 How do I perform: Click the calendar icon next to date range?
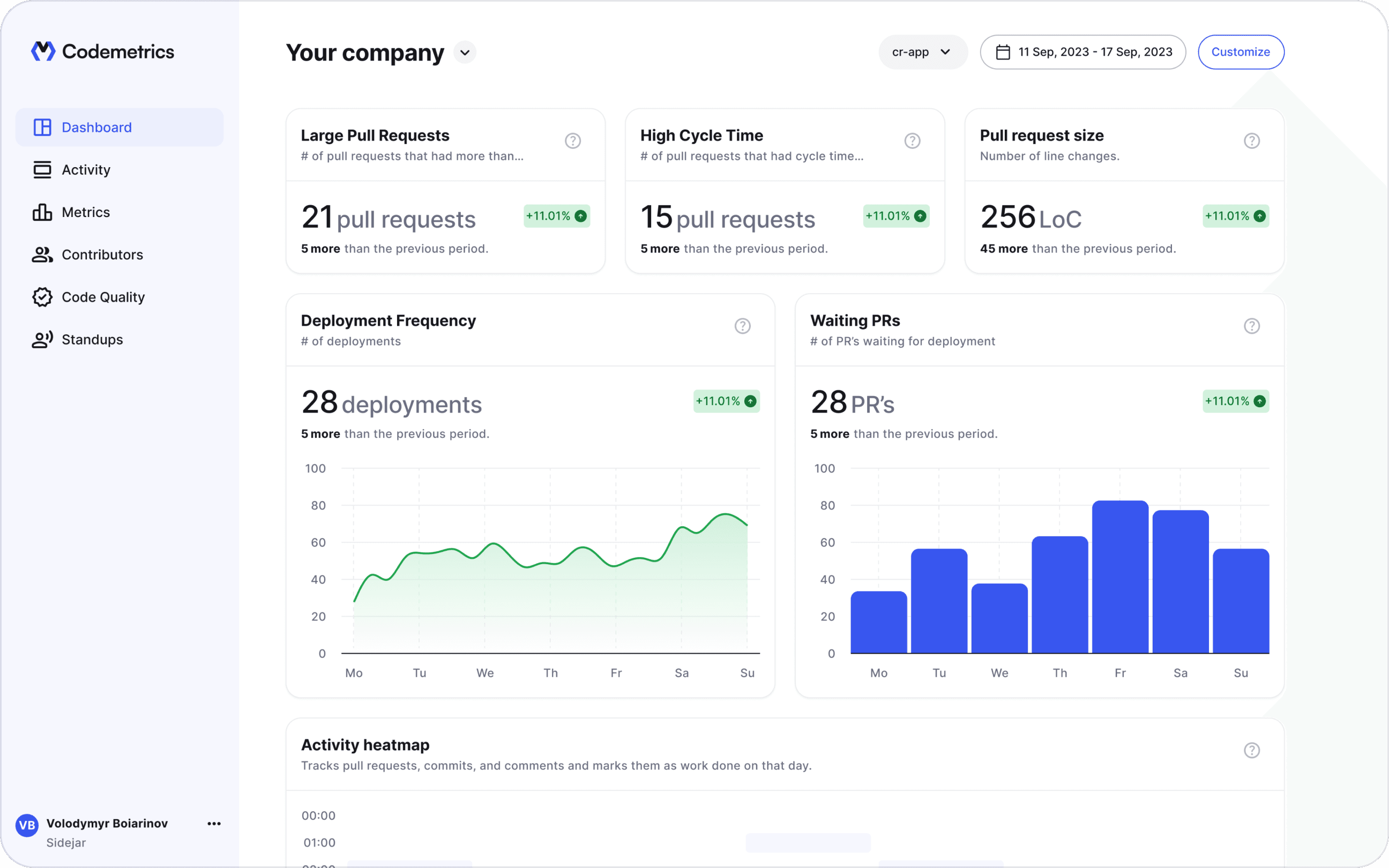pyautogui.click(x=1002, y=51)
